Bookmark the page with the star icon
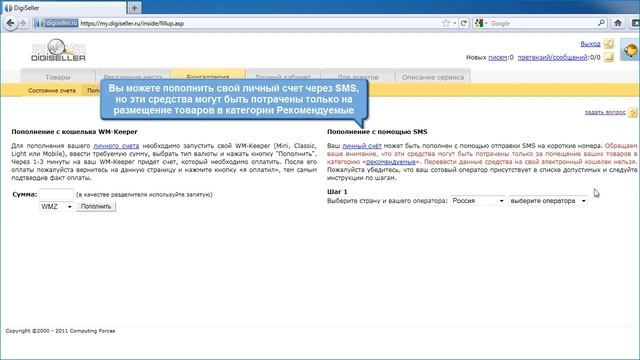Screen dimensions: 640x360 pyautogui.click(x=446, y=23)
